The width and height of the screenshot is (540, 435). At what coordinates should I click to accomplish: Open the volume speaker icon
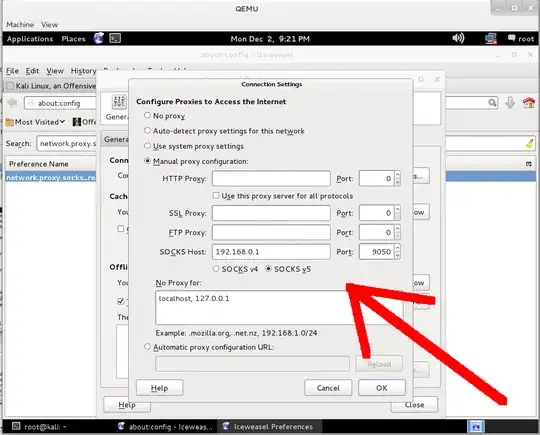[458, 38]
